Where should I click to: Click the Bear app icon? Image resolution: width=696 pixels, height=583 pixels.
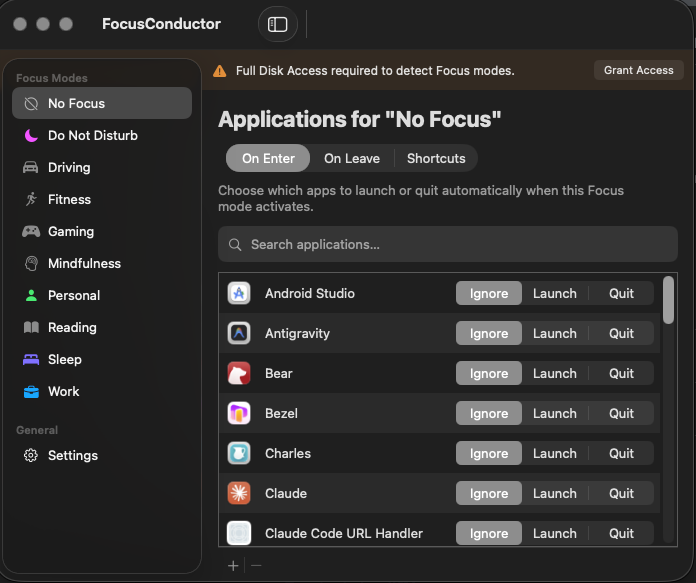click(239, 373)
